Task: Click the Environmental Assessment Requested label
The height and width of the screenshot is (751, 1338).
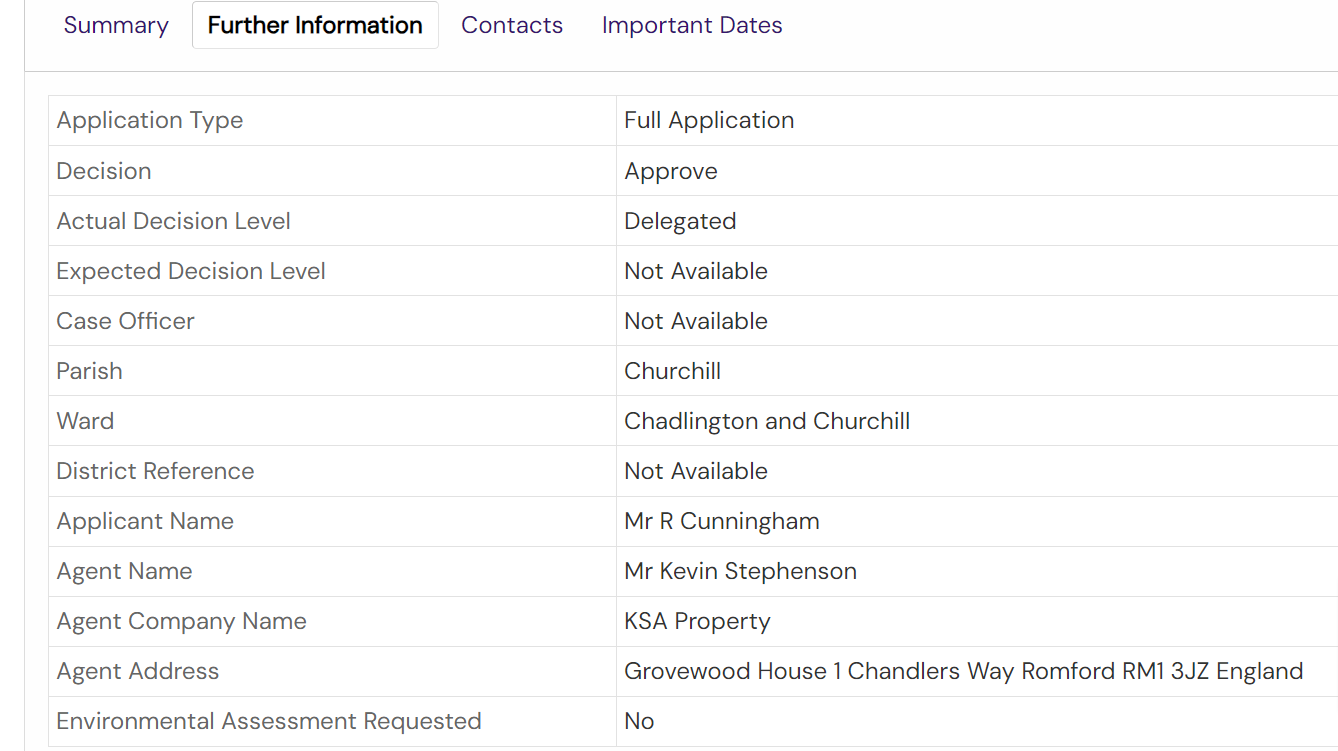Action: [x=268, y=721]
